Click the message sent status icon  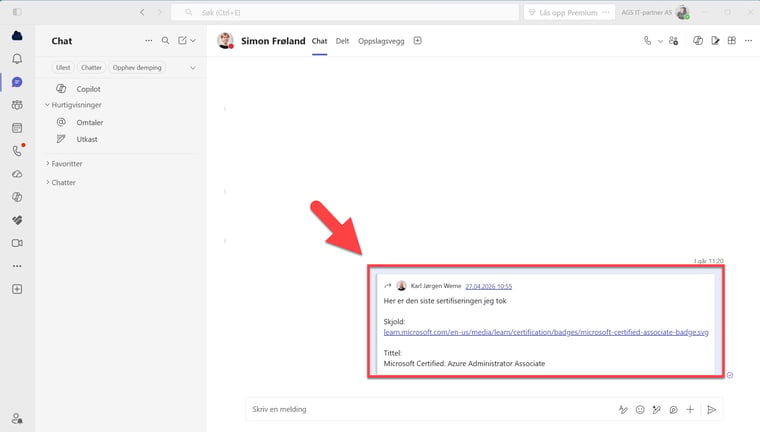click(x=730, y=375)
